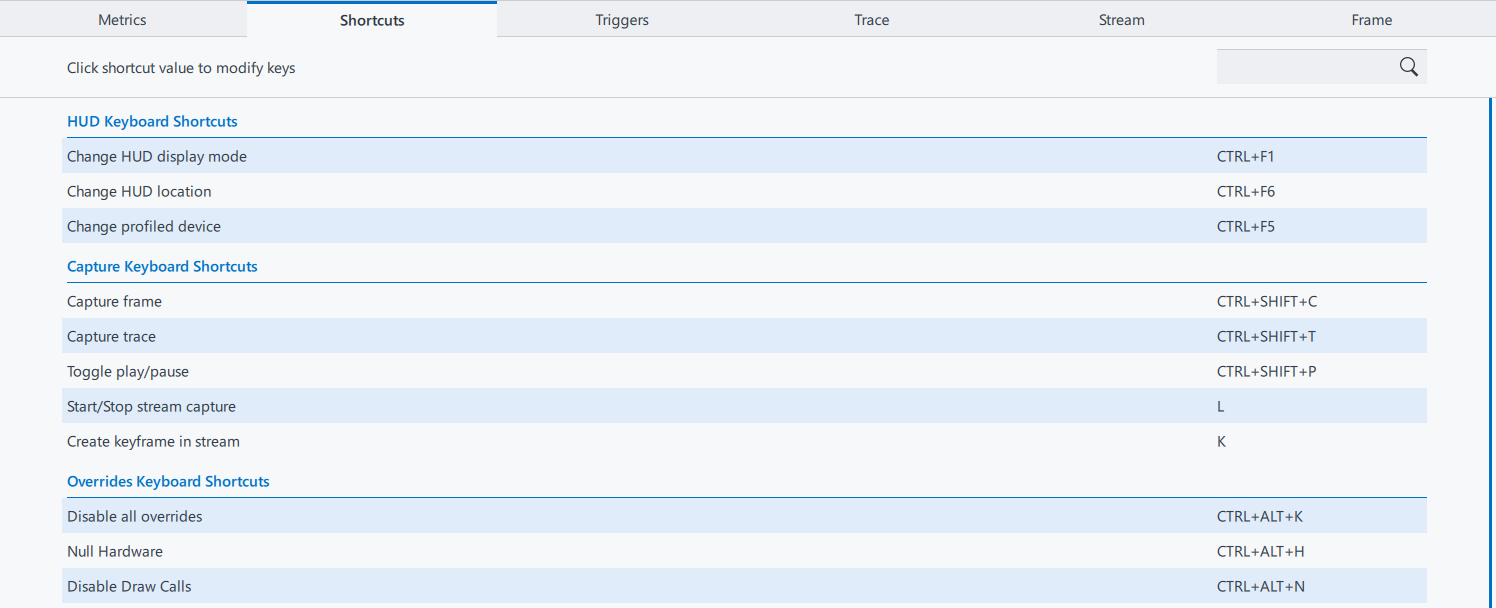Select the 'Disable Draw Calls' row label
The image size is (1496, 608).
point(129,586)
